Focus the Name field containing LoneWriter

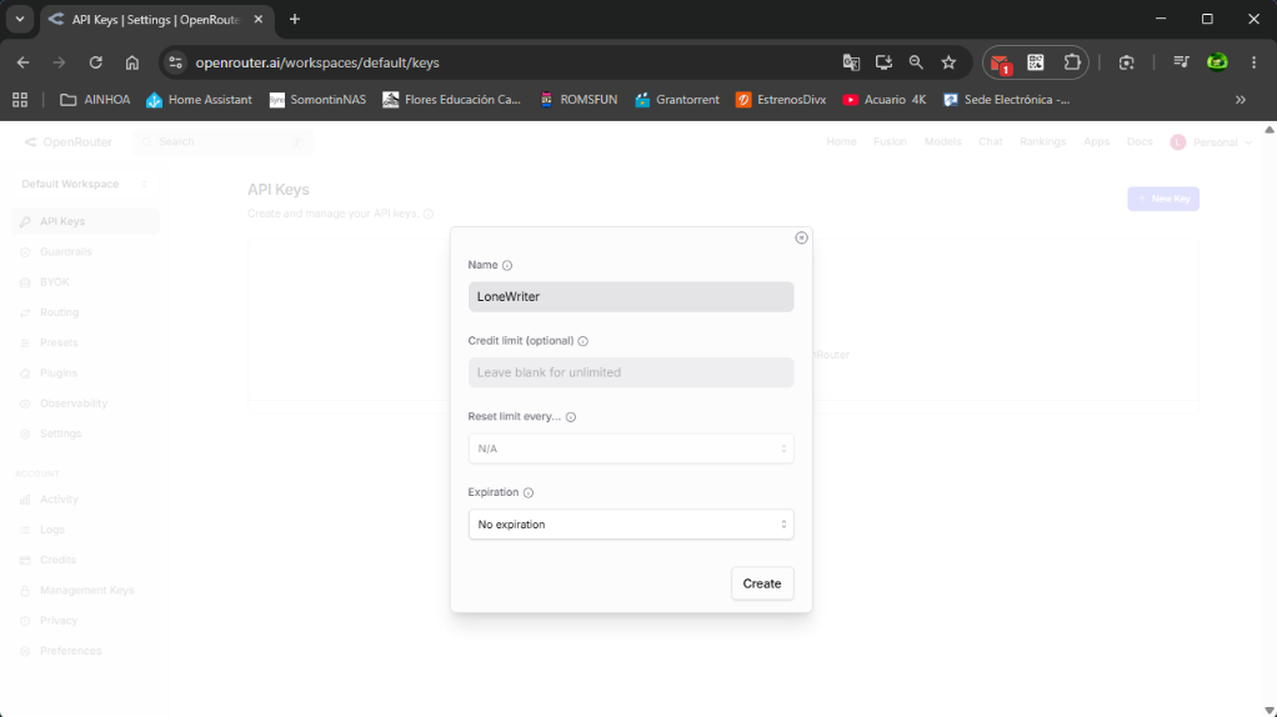631,296
